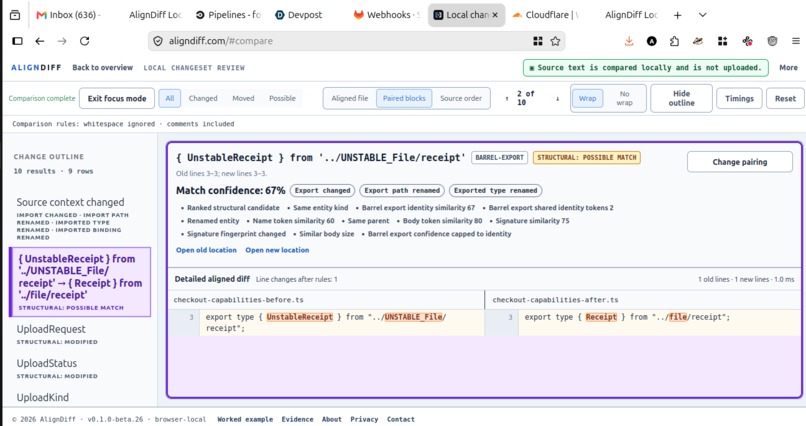Click the pink dotted extension icon in toolbar
The height and width of the screenshot is (426, 806).
(x=747, y=41)
